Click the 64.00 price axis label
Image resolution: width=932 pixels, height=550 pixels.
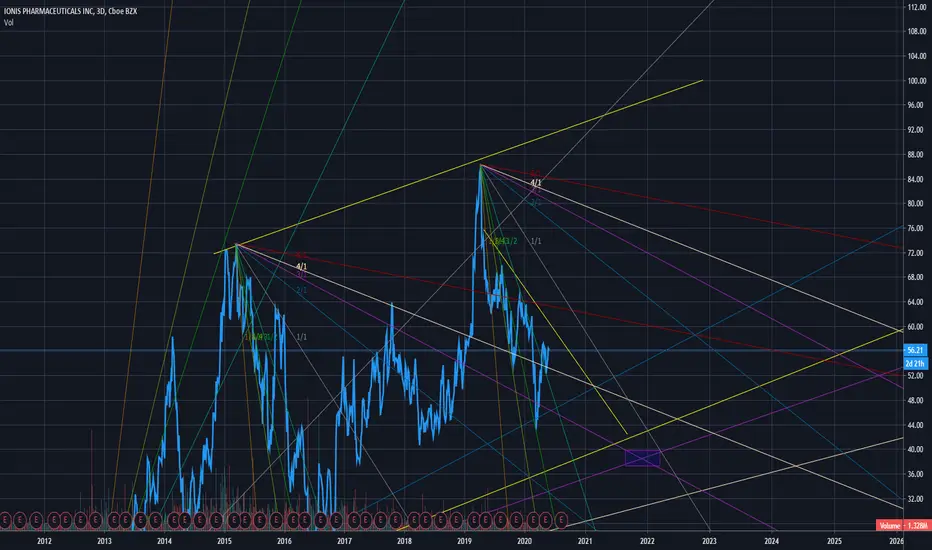(x=917, y=302)
